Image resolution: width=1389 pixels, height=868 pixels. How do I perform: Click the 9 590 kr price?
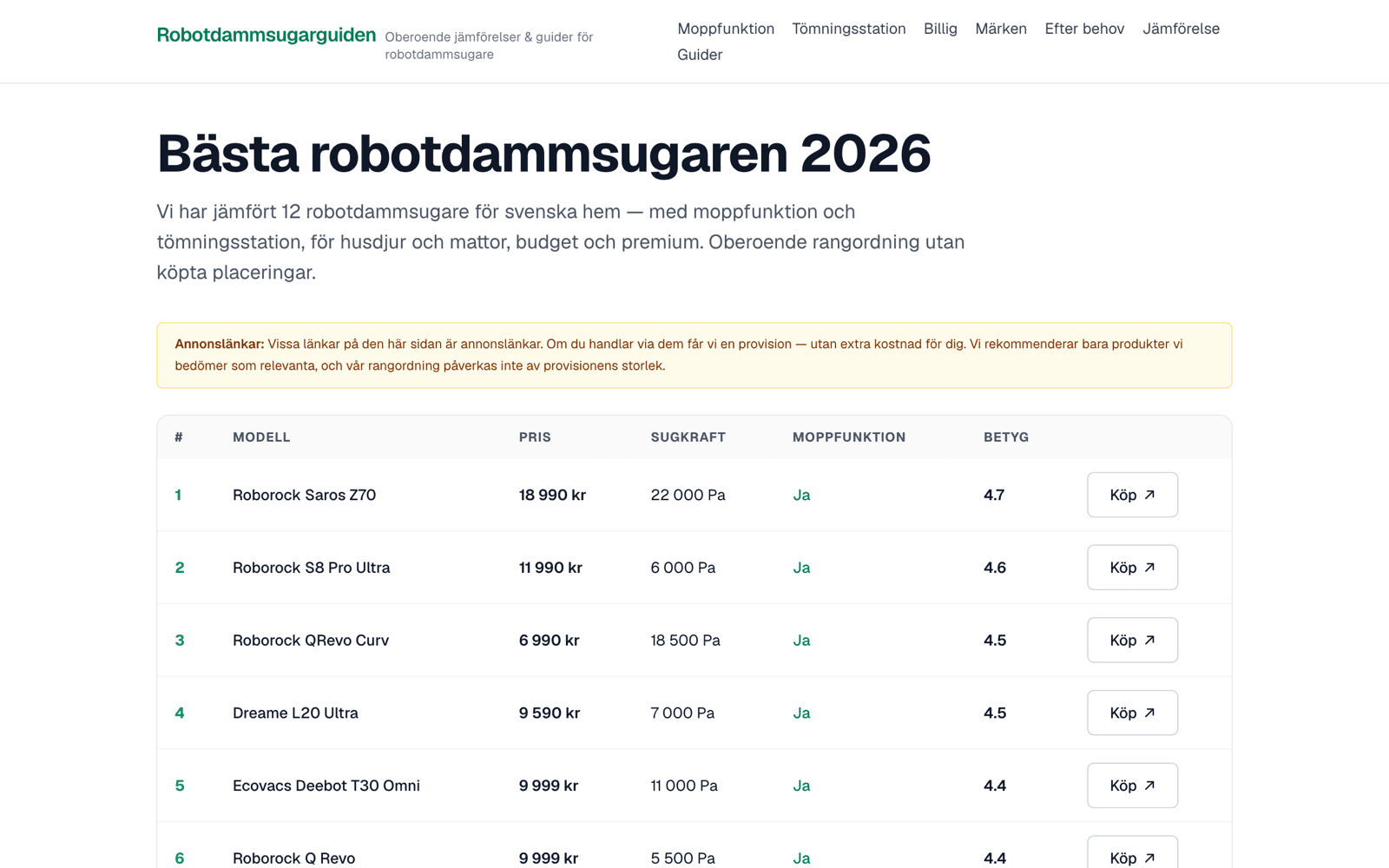[550, 713]
